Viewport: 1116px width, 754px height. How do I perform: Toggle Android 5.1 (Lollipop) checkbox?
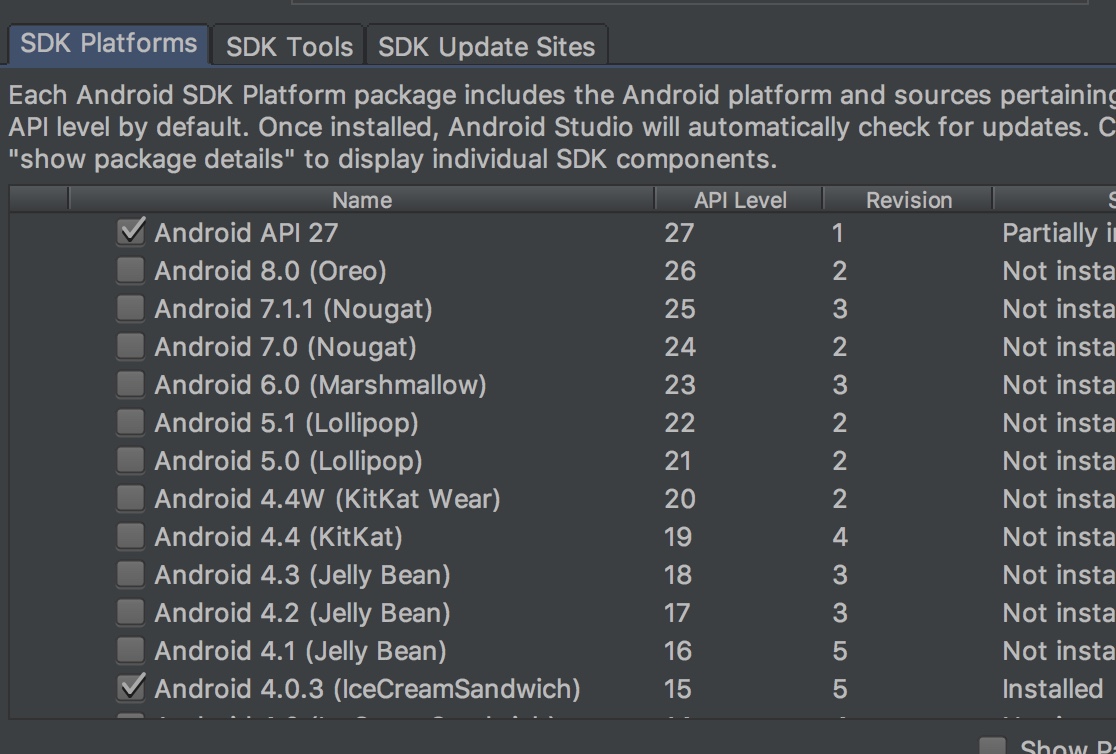point(130,423)
